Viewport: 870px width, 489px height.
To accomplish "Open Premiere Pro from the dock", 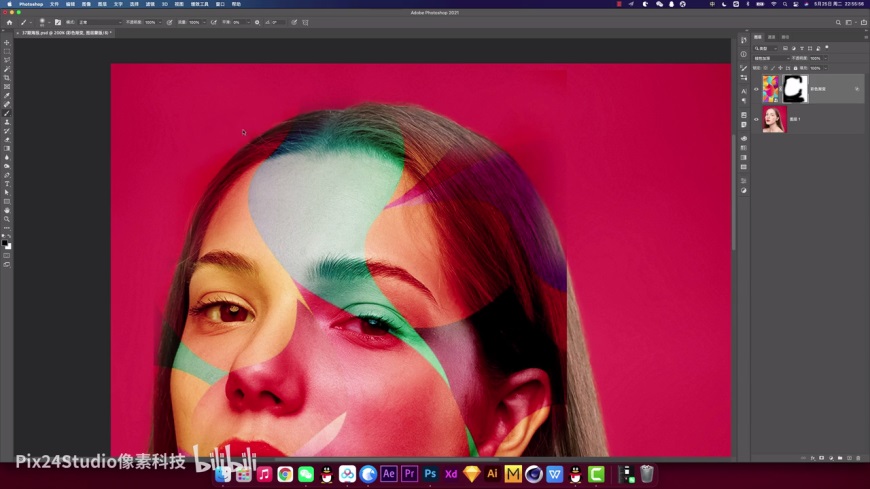I will (x=409, y=474).
